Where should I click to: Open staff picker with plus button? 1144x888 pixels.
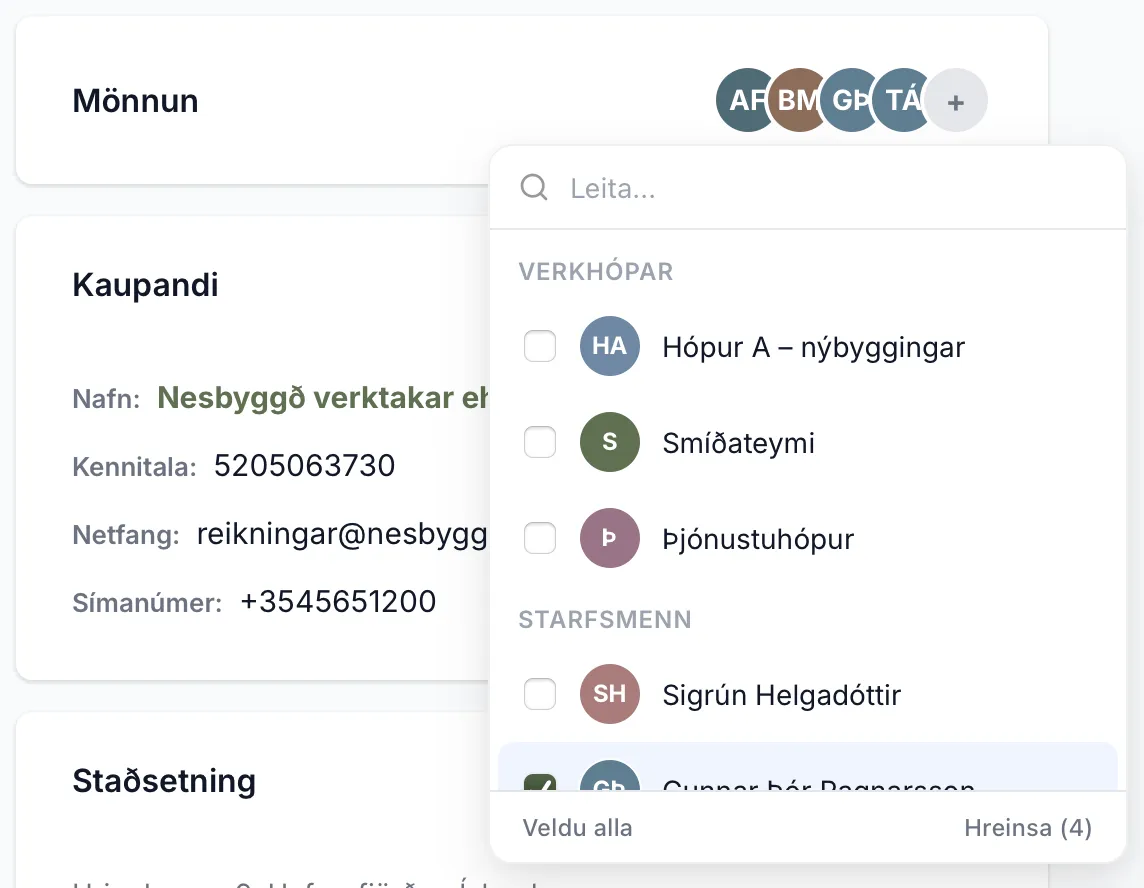[956, 101]
